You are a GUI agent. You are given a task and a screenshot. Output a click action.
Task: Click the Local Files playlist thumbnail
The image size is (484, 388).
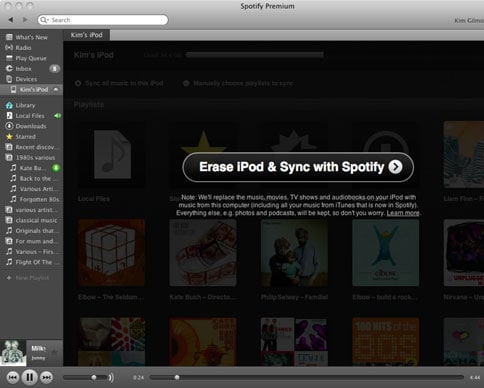[112, 154]
